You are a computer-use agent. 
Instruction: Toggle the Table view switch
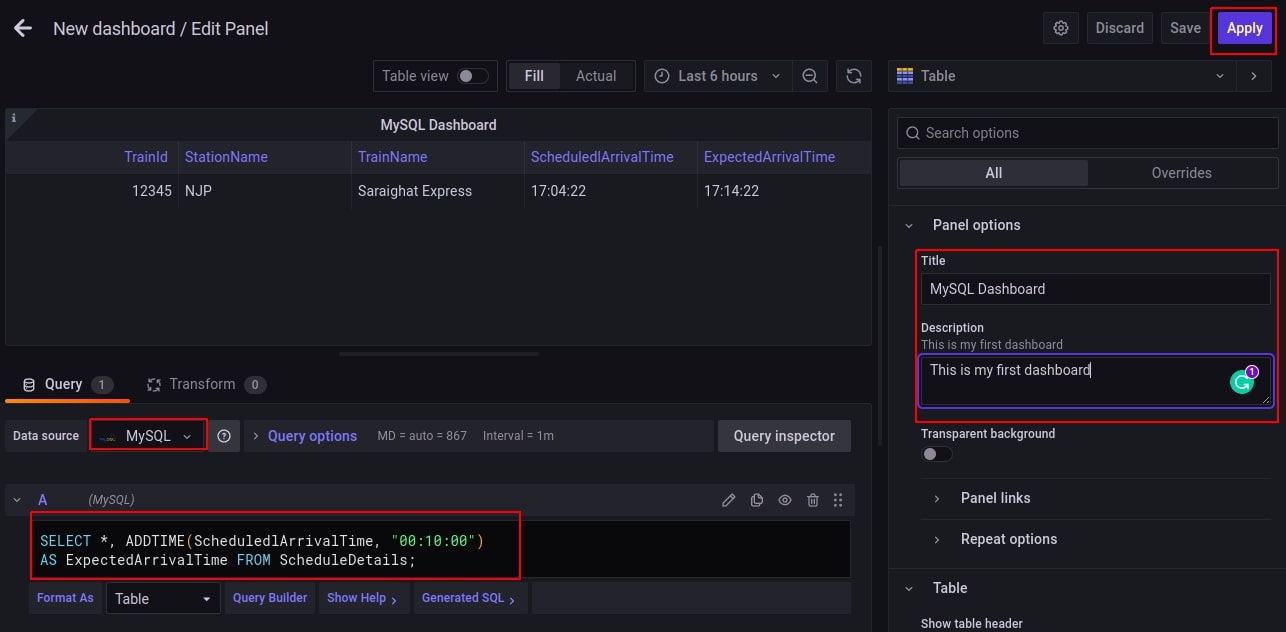coord(473,76)
